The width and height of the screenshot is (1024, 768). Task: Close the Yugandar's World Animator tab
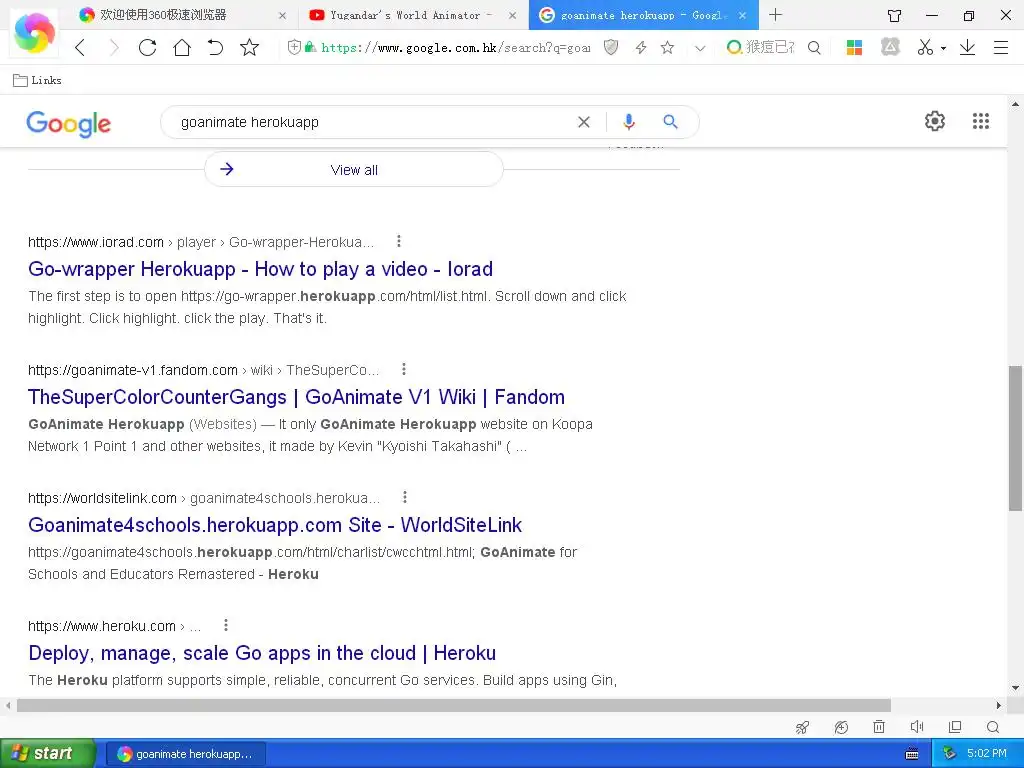pyautogui.click(x=513, y=15)
